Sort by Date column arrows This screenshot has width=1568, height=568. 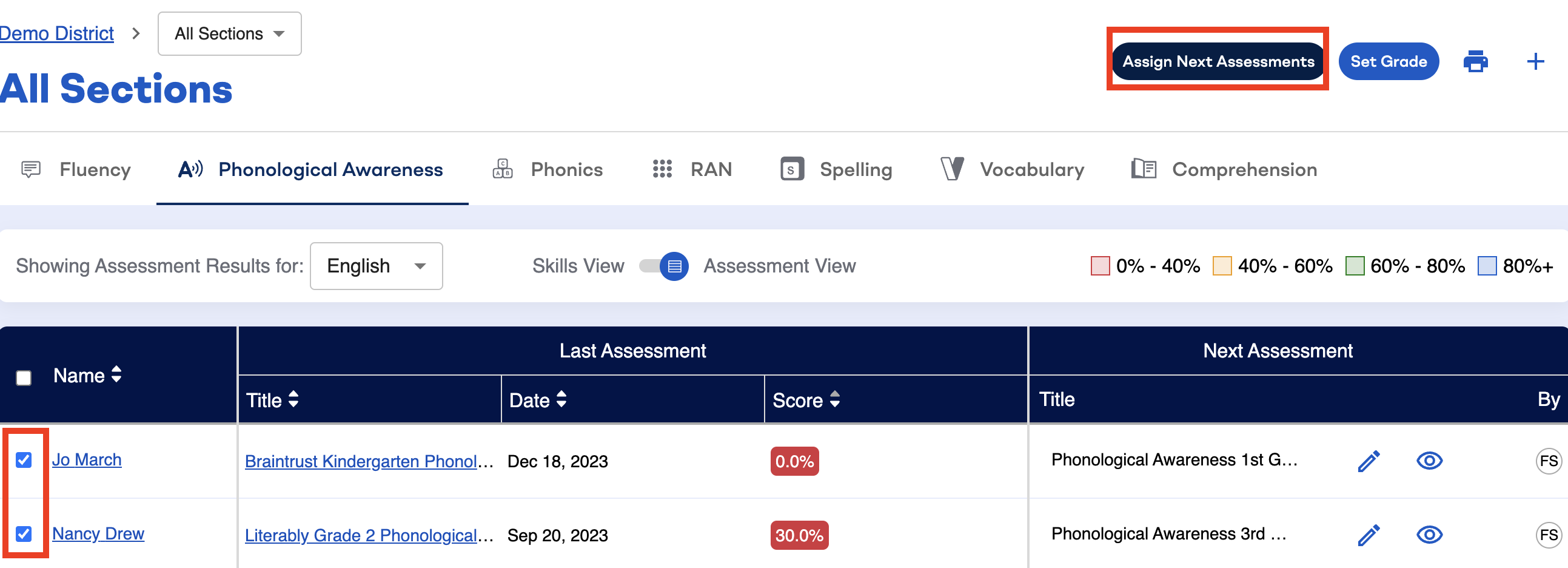click(x=561, y=400)
